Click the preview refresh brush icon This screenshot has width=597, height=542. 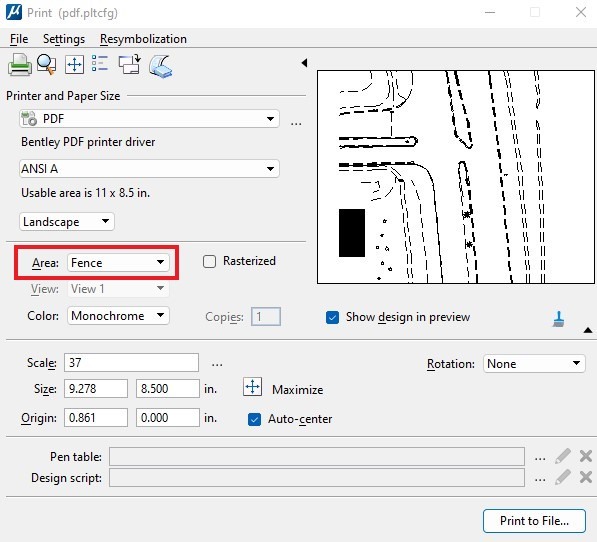[x=558, y=319]
